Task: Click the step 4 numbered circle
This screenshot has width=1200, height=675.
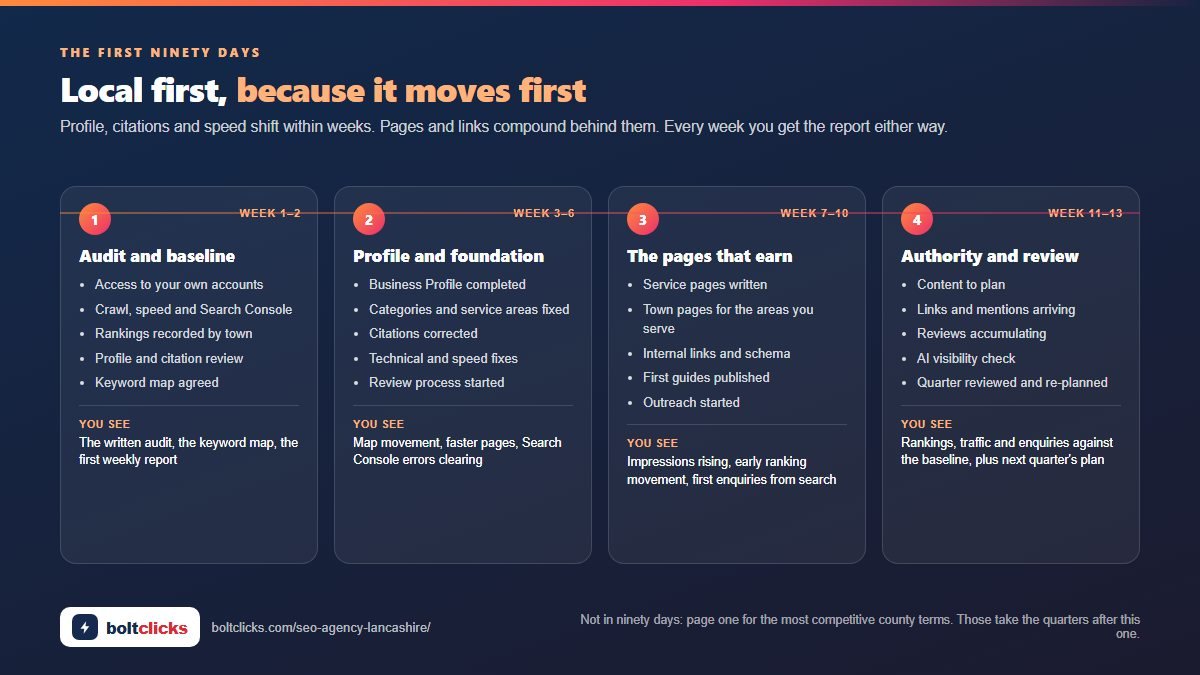Action: click(917, 219)
